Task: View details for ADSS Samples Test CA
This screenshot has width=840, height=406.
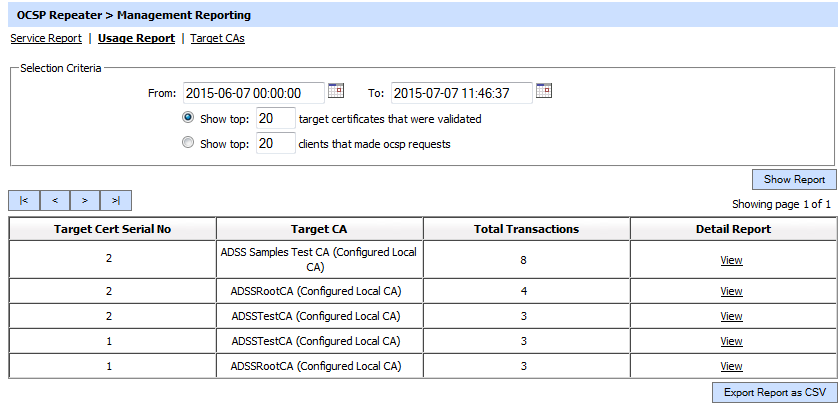Action: click(x=731, y=260)
